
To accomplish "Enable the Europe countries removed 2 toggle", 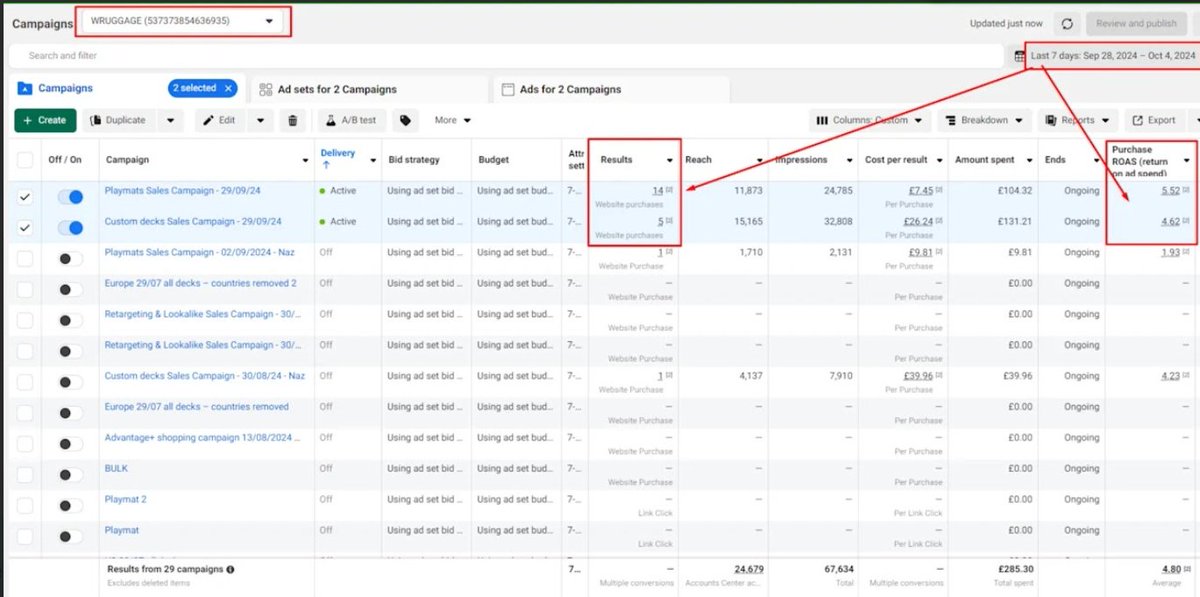I will [70, 290].
